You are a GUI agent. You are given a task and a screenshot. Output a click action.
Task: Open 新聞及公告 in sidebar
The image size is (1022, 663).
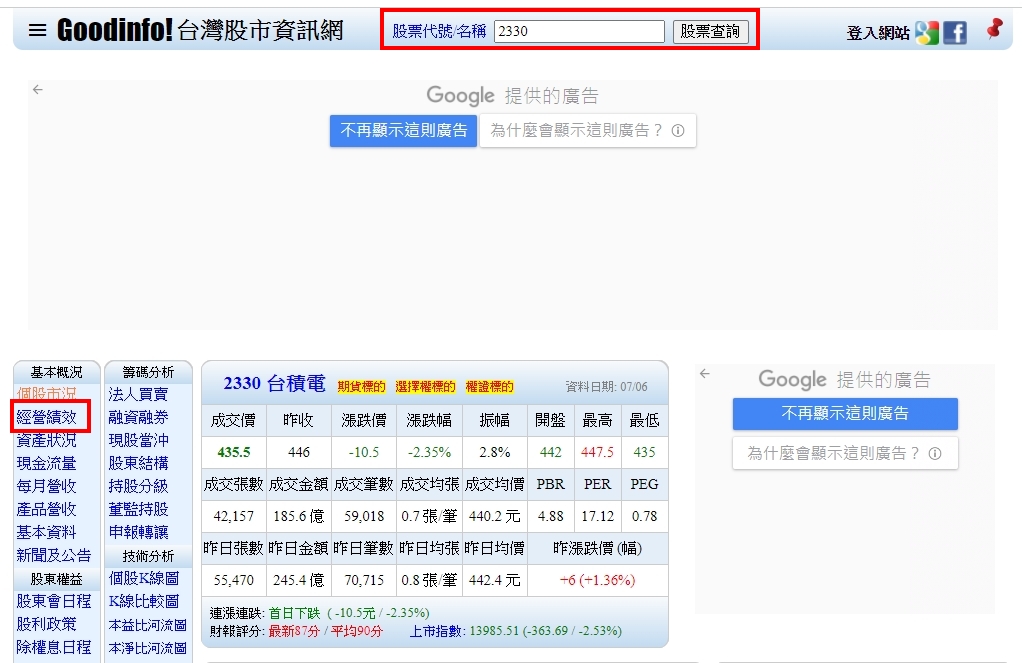54,555
